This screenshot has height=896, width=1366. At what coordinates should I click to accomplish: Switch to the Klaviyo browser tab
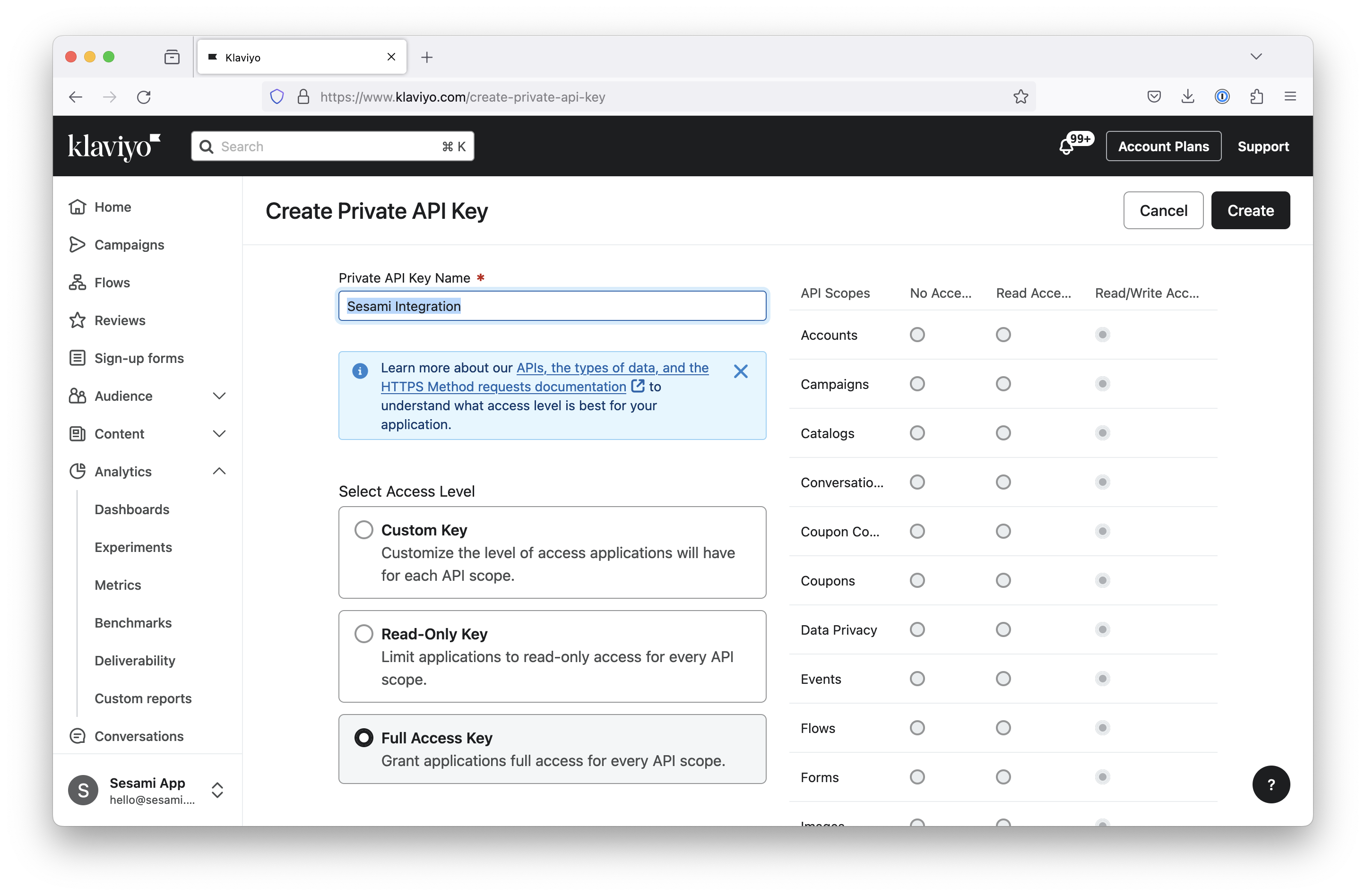[x=302, y=57]
